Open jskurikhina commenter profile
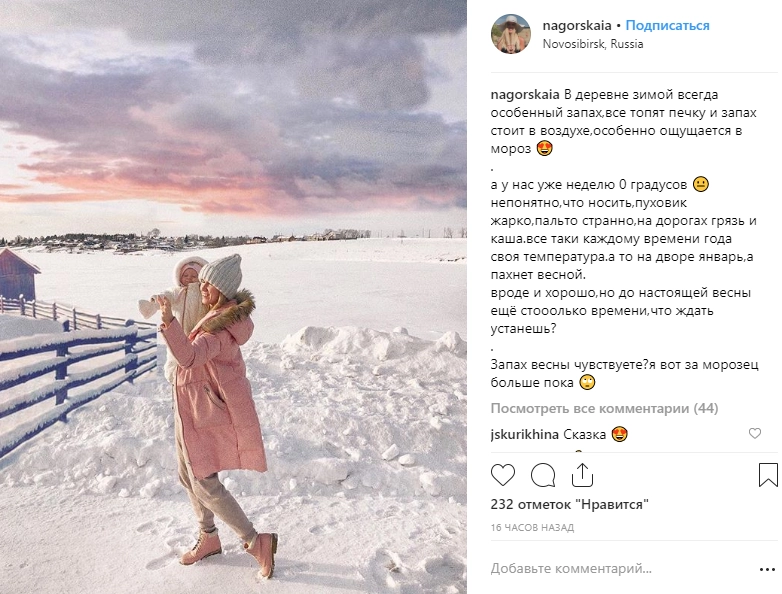This screenshot has height=594, width=782. (525, 435)
